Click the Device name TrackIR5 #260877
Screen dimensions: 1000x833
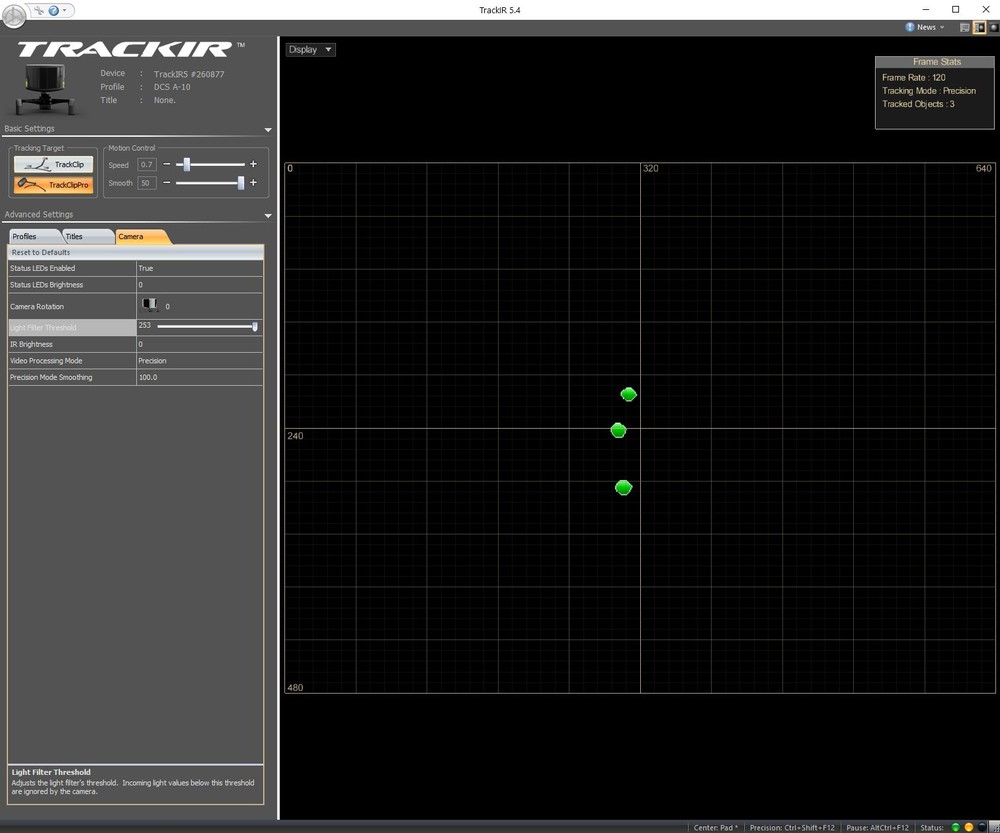coord(189,74)
